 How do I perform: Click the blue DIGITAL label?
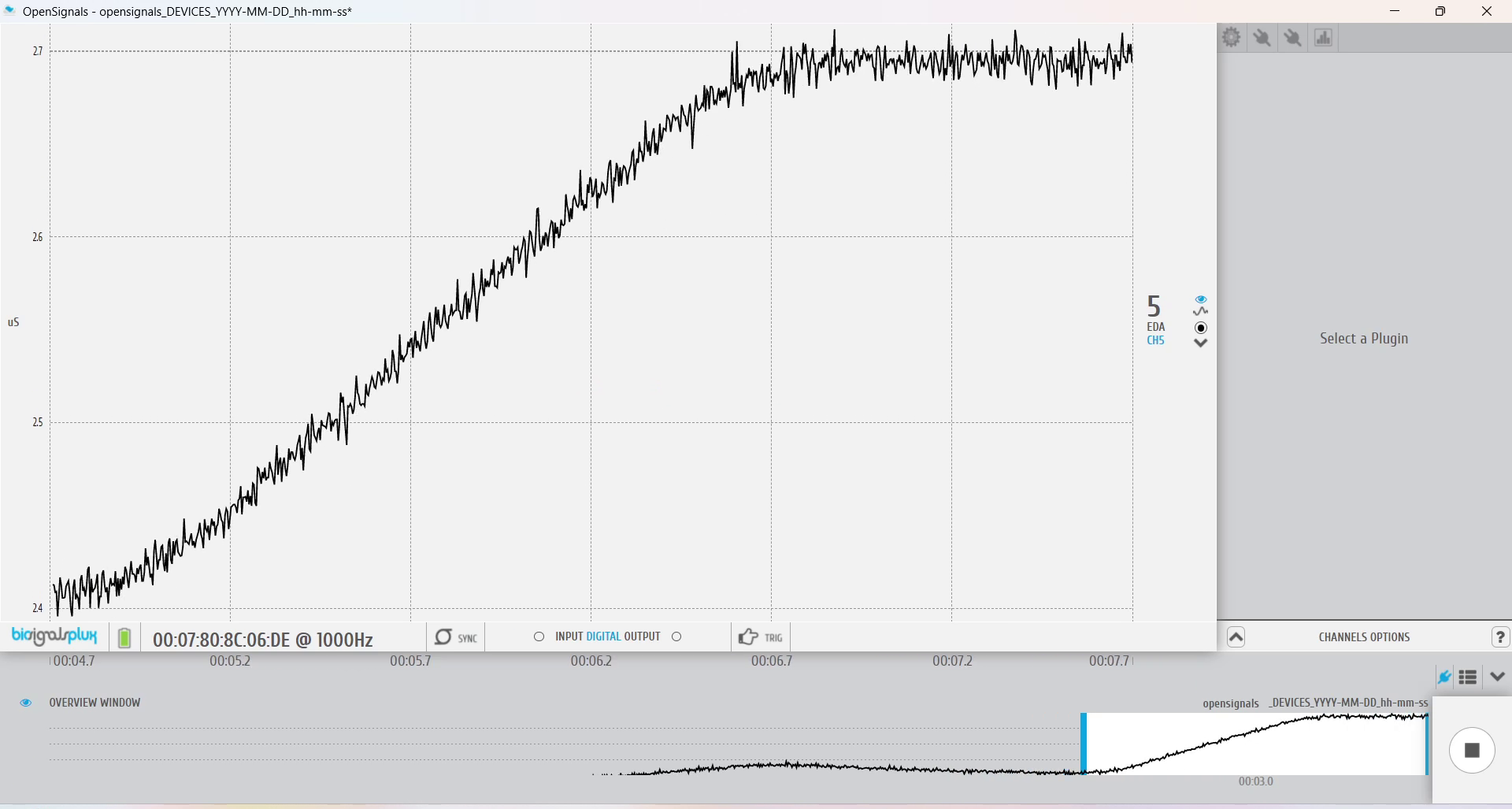coord(603,636)
